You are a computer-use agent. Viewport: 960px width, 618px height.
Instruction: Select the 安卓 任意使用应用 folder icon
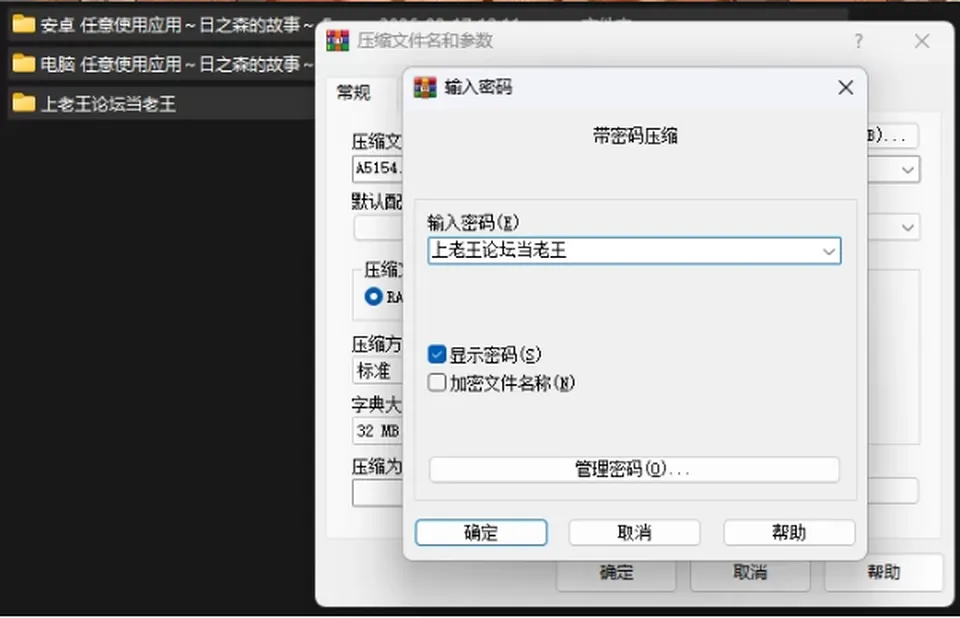(24, 24)
